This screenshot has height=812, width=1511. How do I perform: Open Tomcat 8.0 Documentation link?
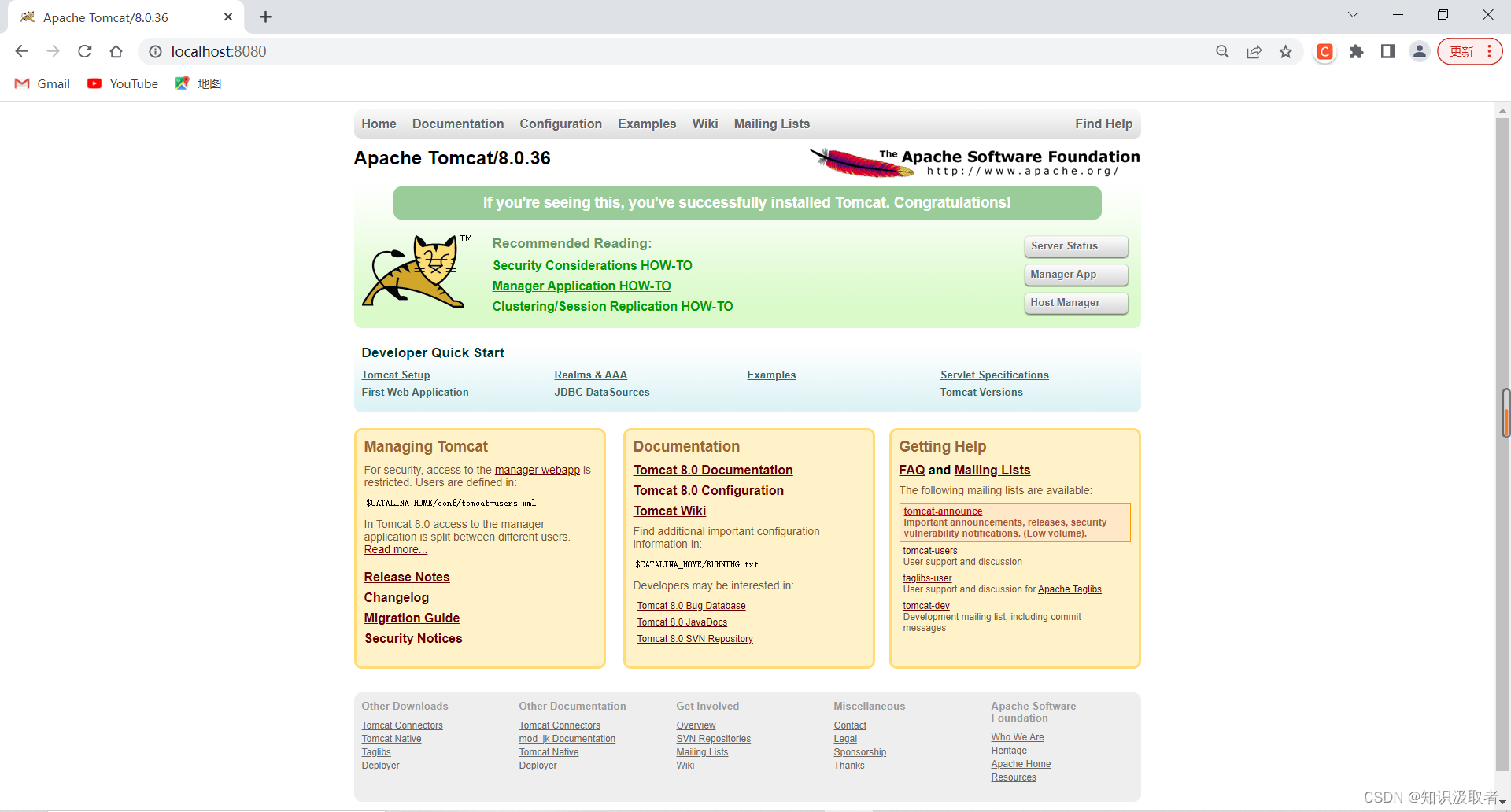(713, 470)
